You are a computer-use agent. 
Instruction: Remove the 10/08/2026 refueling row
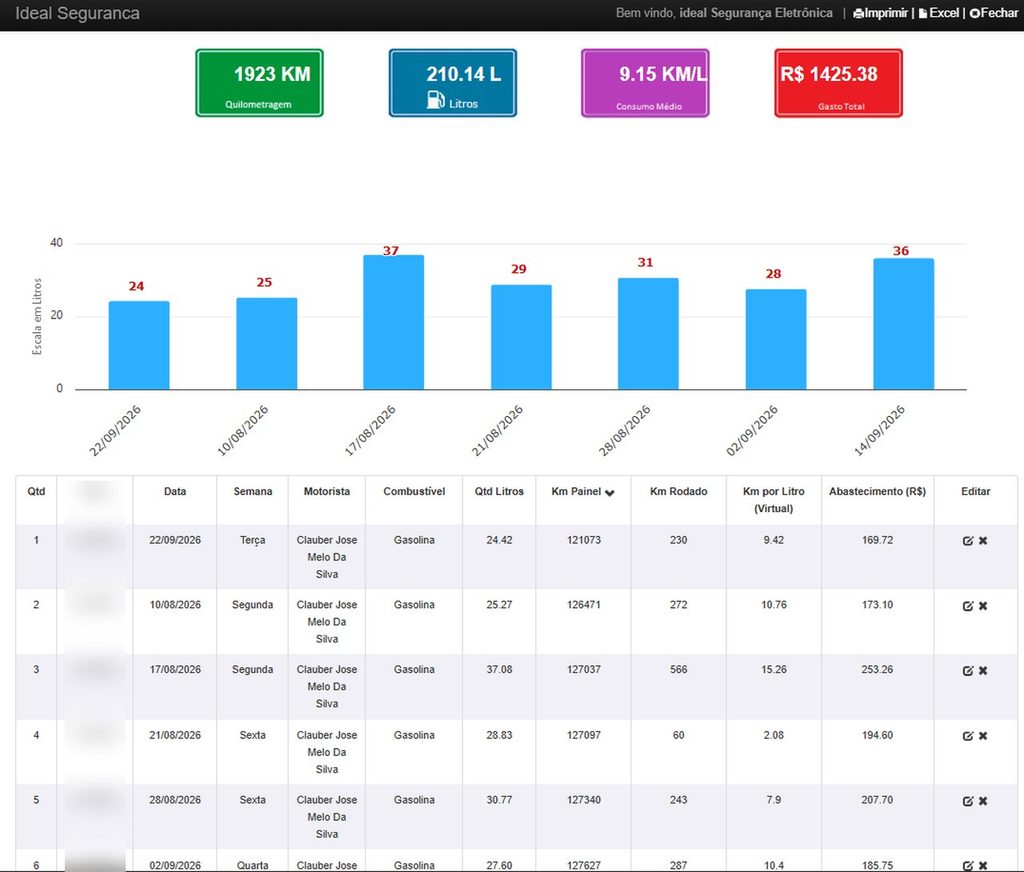(983, 606)
